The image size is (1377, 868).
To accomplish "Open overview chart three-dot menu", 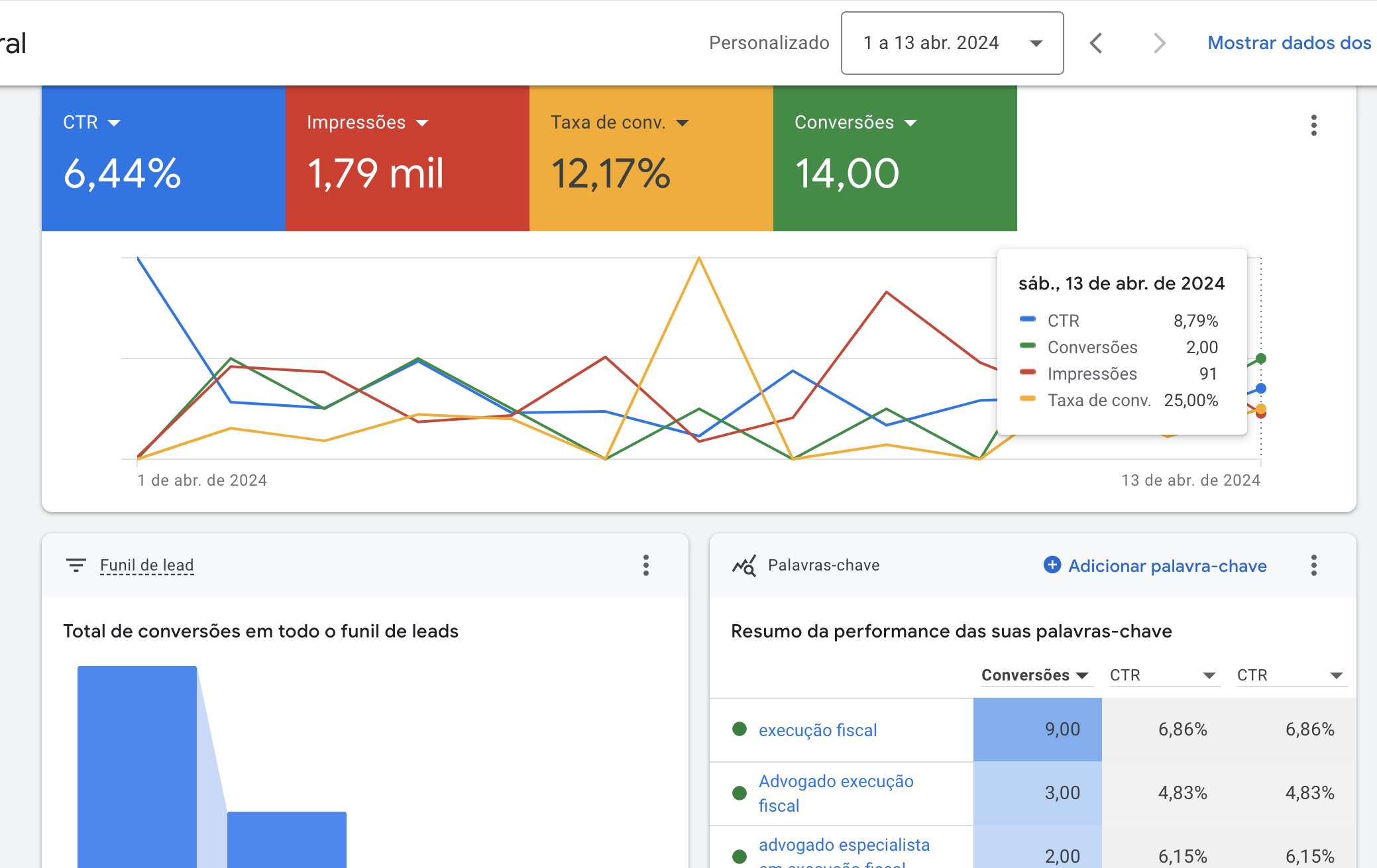I will point(1313,125).
